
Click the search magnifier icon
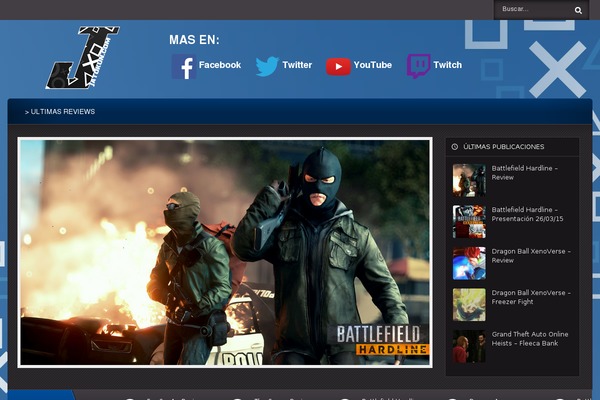[x=578, y=10]
